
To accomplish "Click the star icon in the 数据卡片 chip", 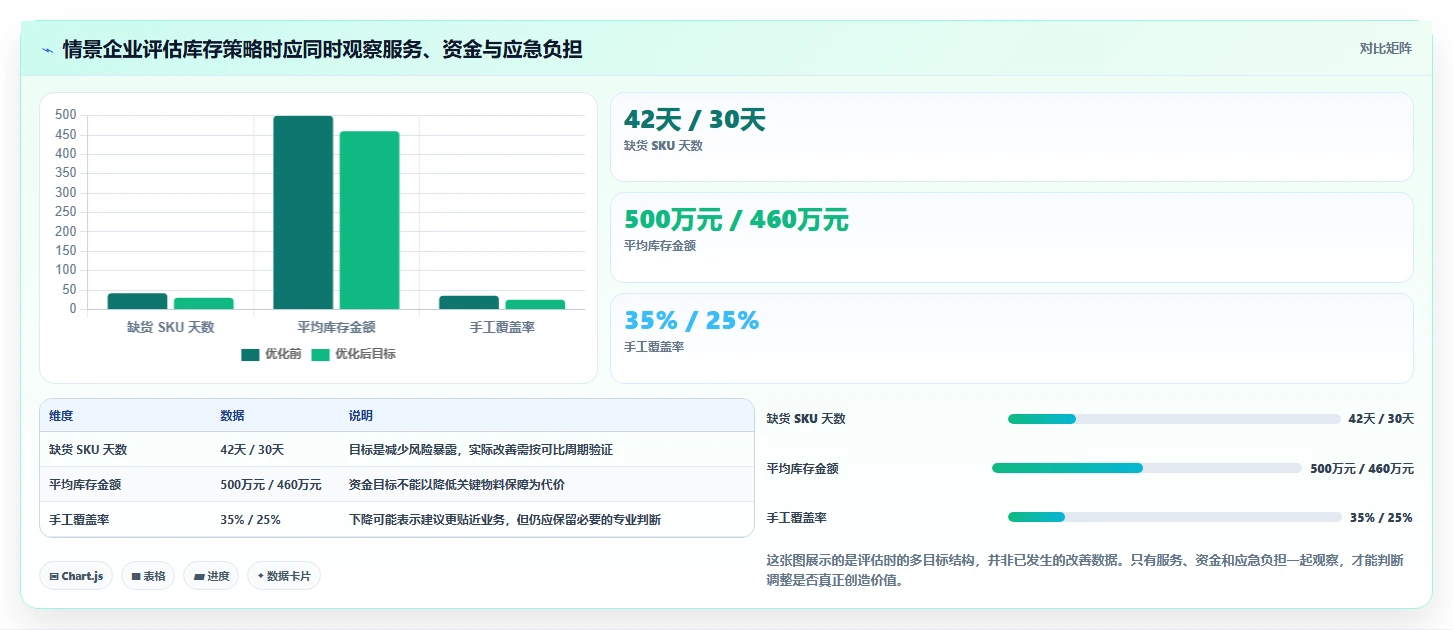I will click(x=261, y=576).
